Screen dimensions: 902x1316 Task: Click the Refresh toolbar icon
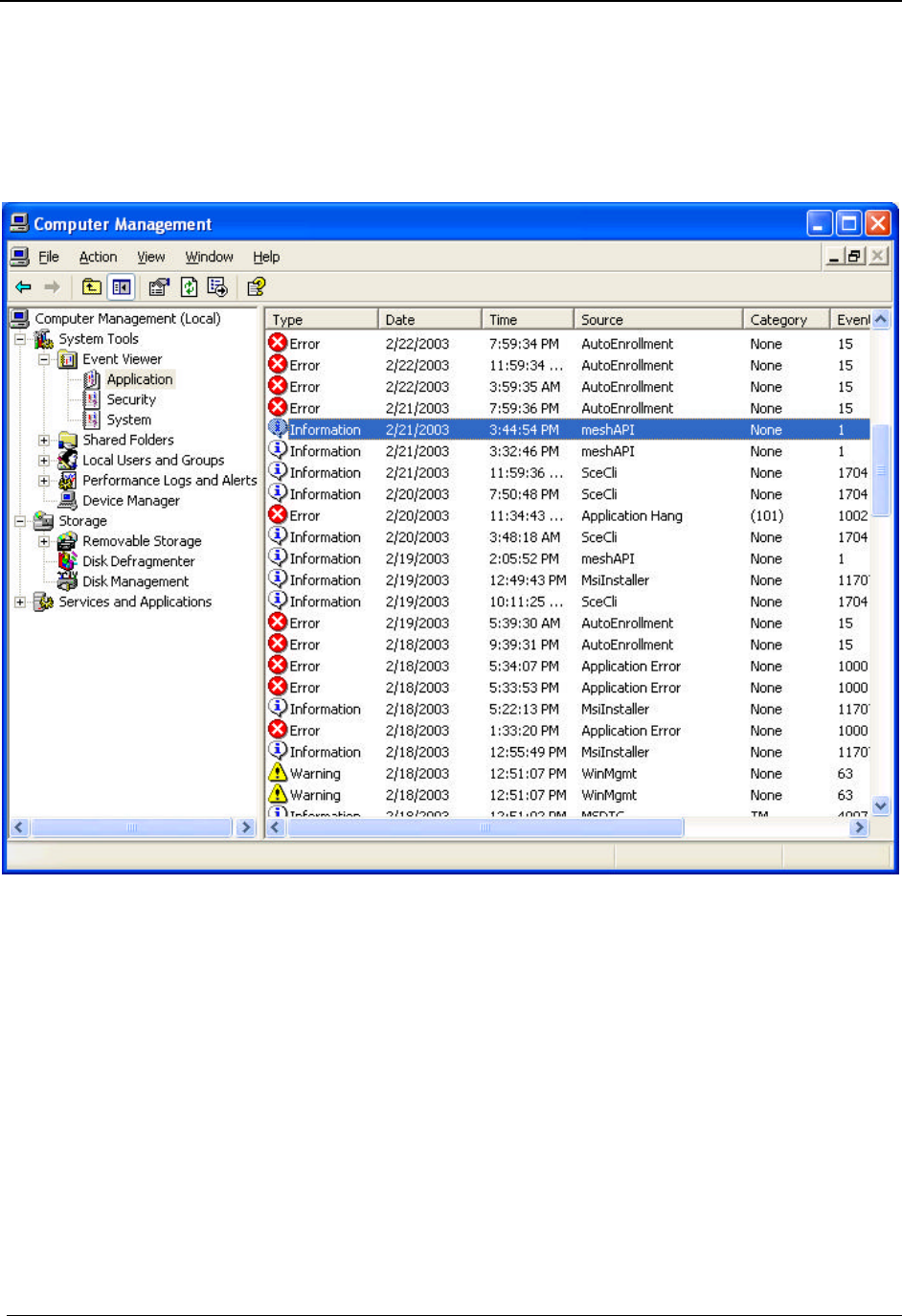[x=189, y=286]
